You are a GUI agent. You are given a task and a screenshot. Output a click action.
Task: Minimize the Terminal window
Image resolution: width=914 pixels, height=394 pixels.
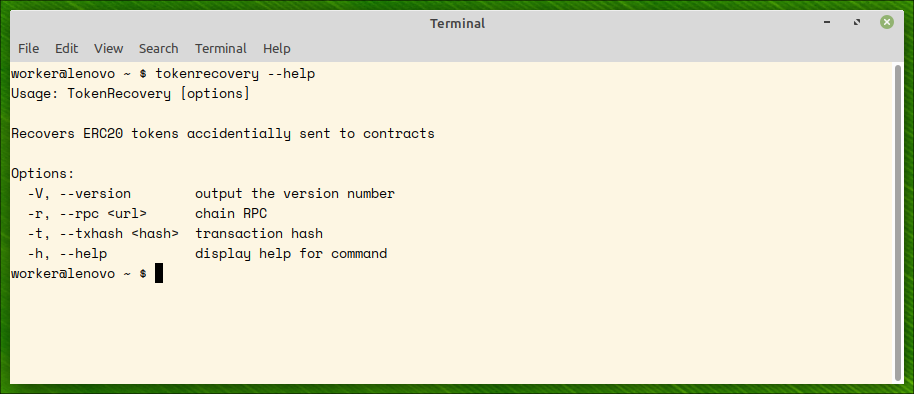point(827,23)
